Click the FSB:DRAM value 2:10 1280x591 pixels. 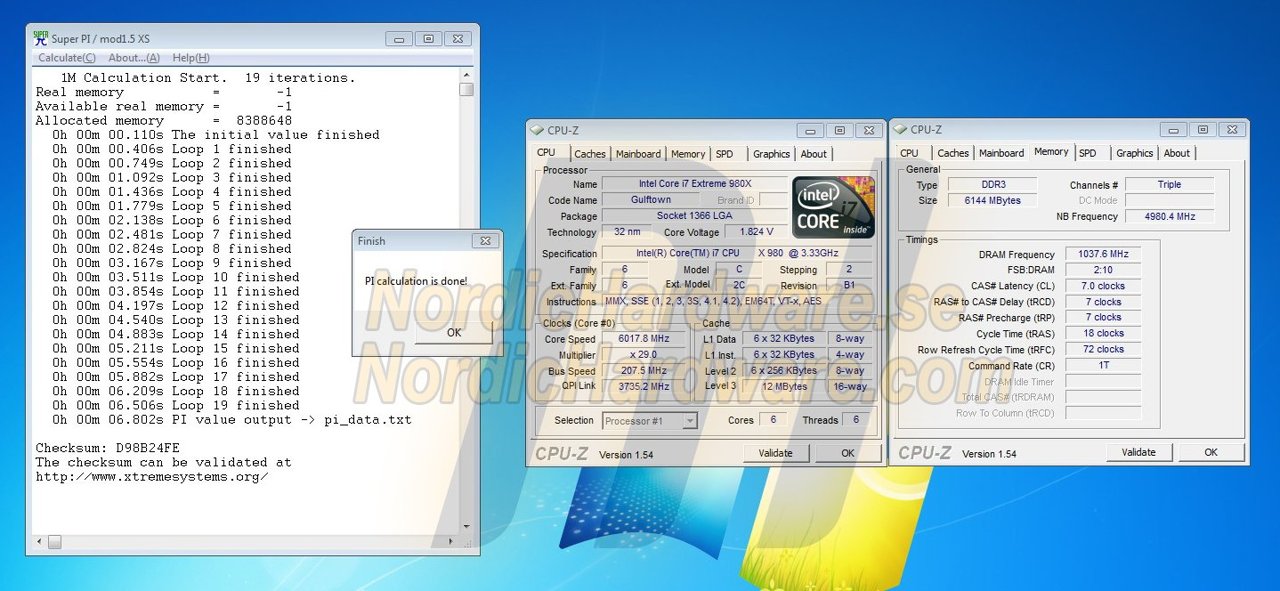pos(1102,270)
